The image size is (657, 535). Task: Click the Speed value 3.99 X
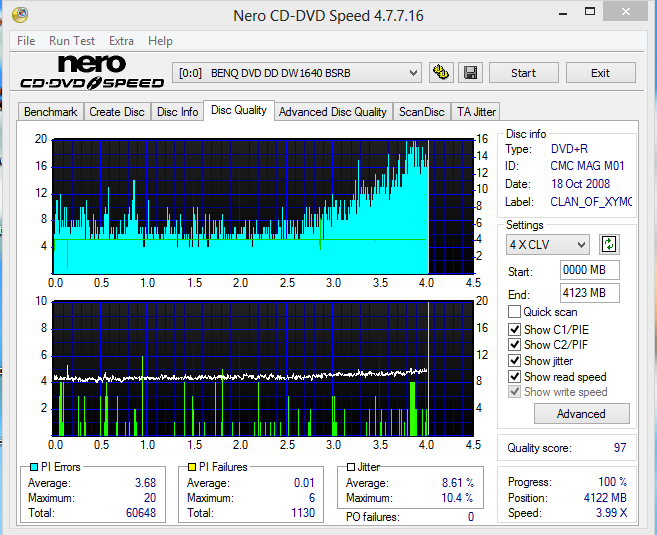click(611, 513)
